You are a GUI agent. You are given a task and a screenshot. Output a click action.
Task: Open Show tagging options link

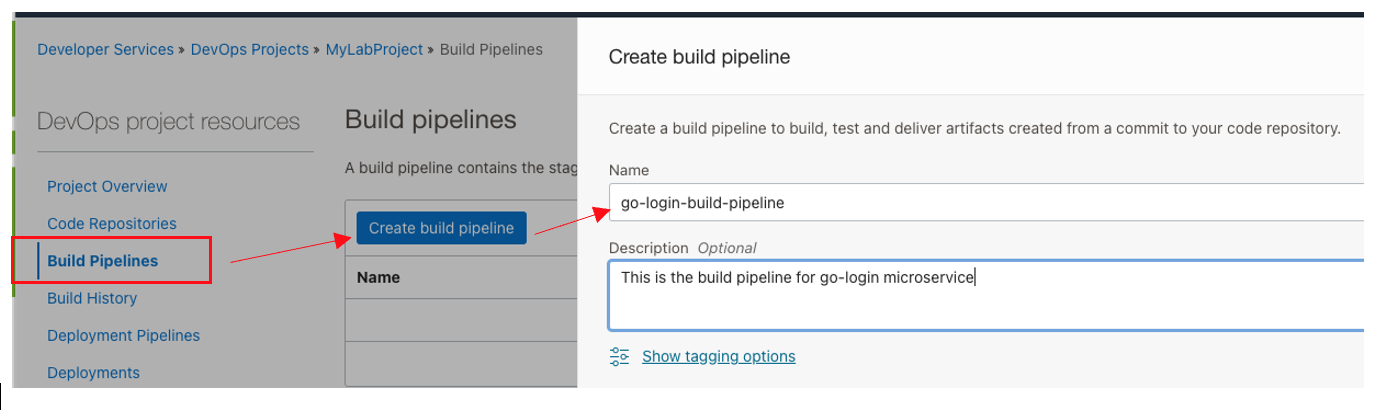pos(718,356)
